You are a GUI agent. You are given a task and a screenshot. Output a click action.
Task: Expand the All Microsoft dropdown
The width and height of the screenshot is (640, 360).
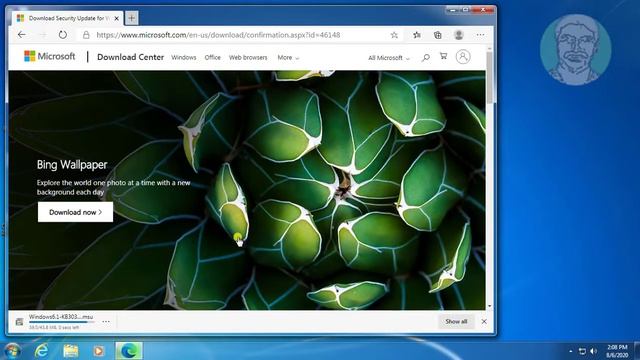389,58
